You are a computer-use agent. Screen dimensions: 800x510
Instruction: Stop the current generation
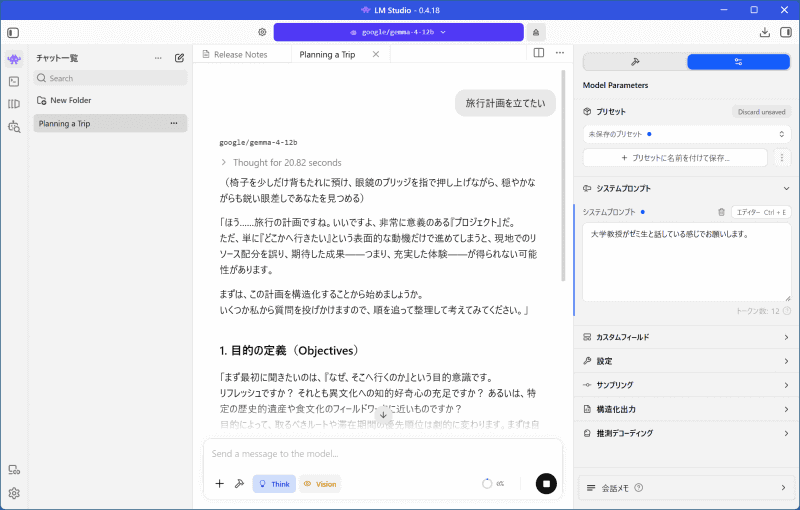[546, 483]
